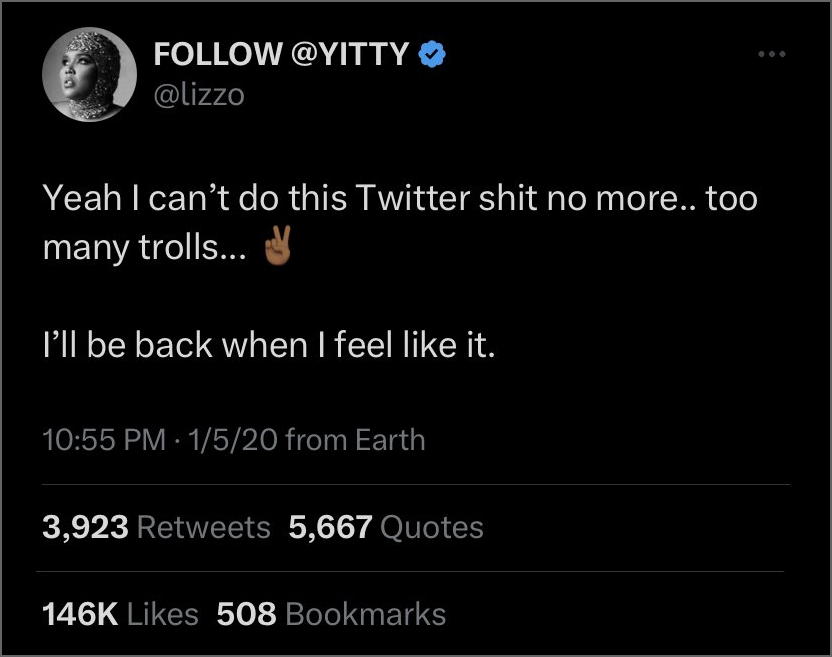Click the "Yeah I can't do this" text line
The height and width of the screenshot is (657, 832).
(400, 198)
